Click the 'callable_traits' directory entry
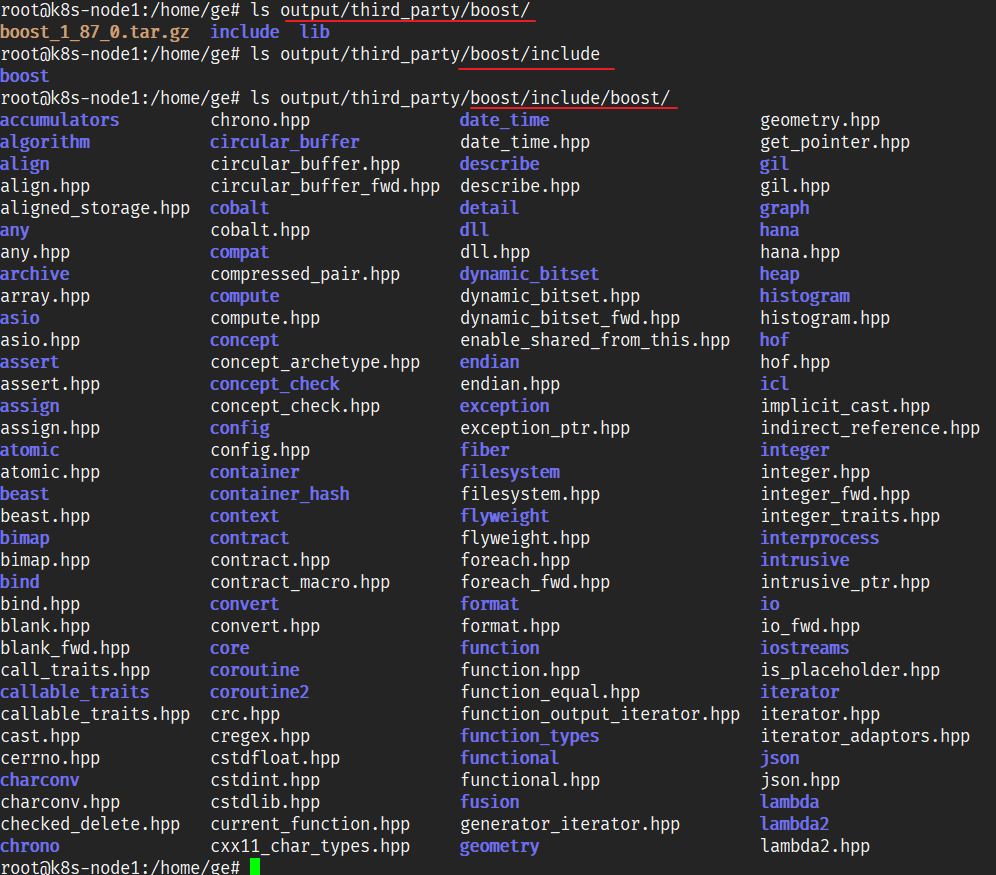The image size is (996, 875). tap(75, 692)
